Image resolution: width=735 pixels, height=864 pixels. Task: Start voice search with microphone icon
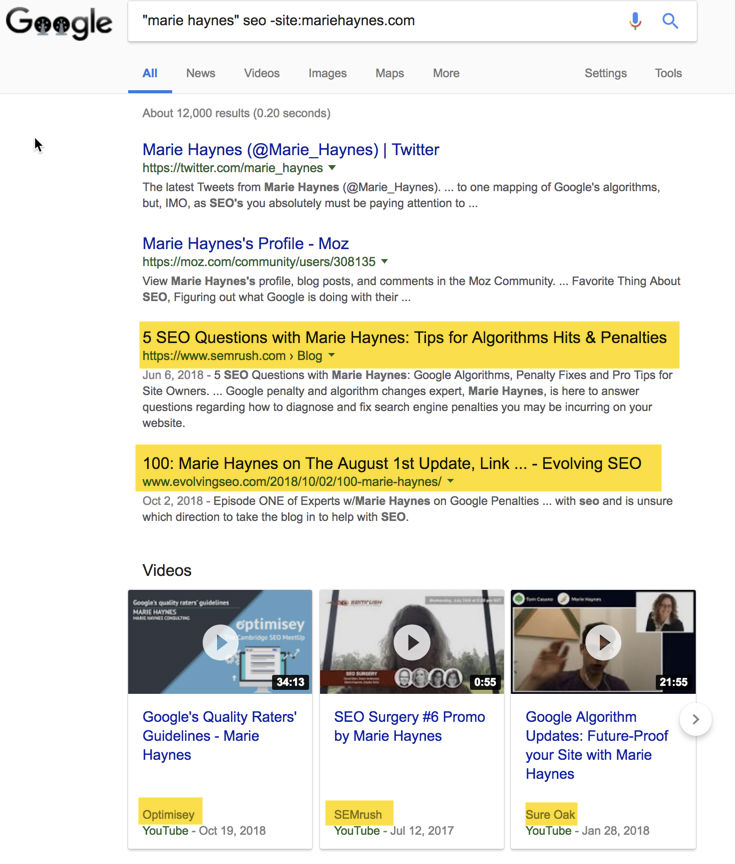pos(635,21)
